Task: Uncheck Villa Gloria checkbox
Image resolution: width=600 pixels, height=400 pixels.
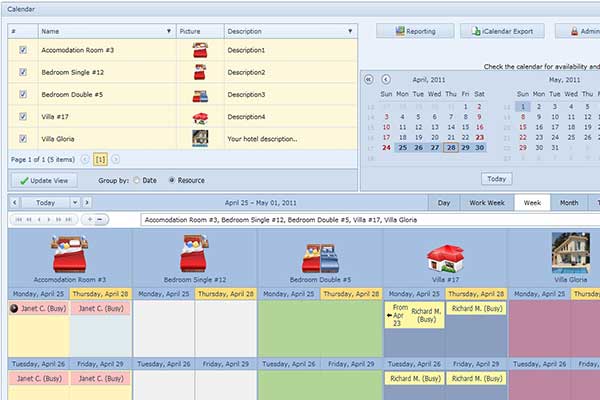Action: 23,139
